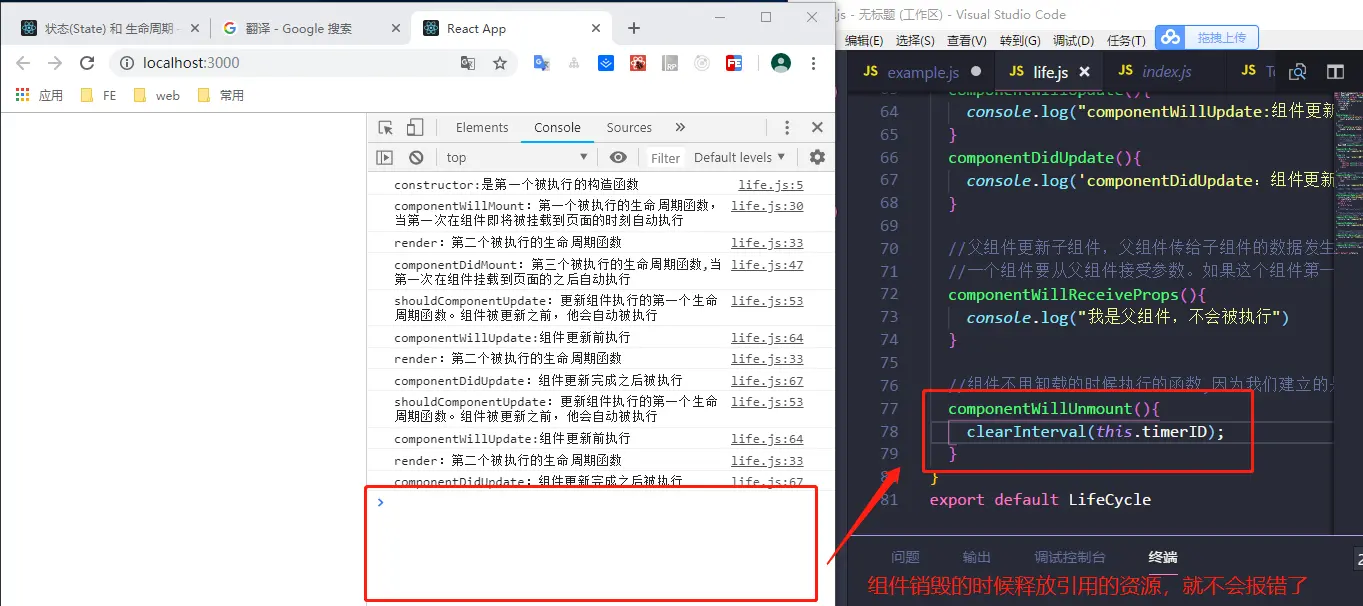Show the console sidebar panel

[x=384, y=157]
